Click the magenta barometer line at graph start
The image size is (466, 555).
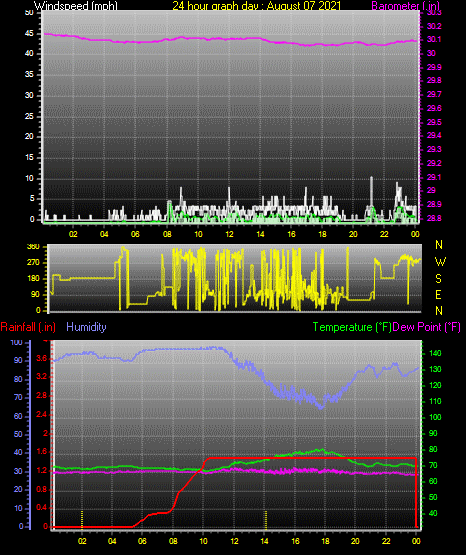tap(46, 34)
